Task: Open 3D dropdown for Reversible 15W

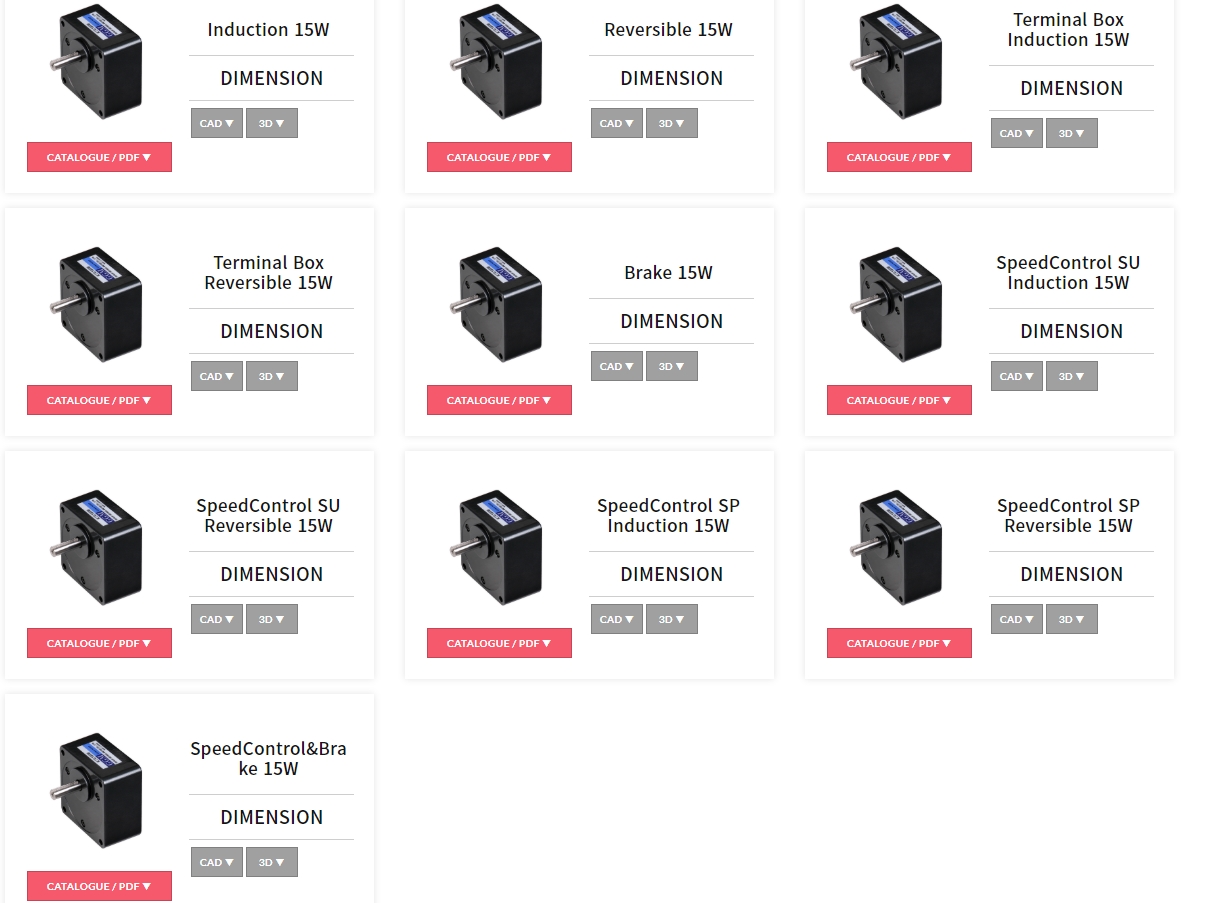Action: pos(671,123)
